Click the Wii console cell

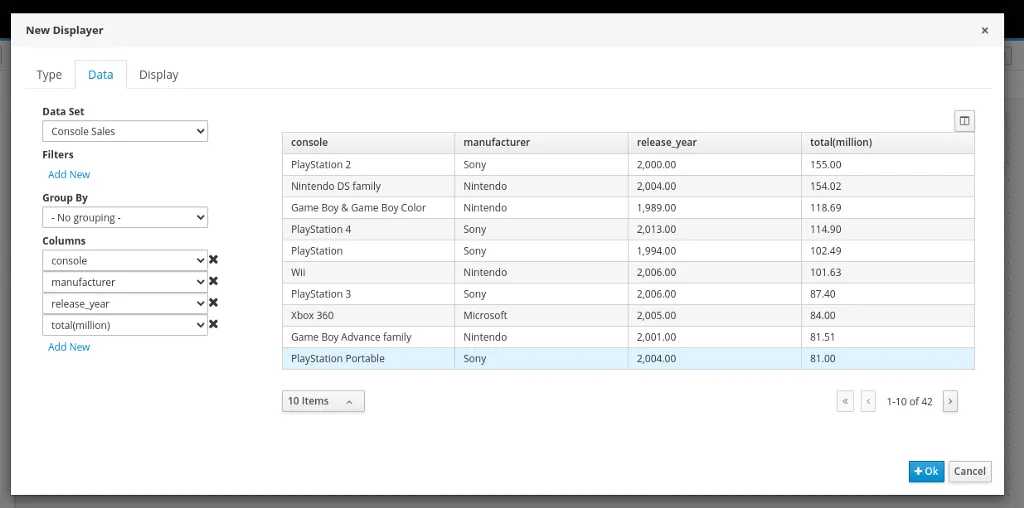tap(368, 272)
